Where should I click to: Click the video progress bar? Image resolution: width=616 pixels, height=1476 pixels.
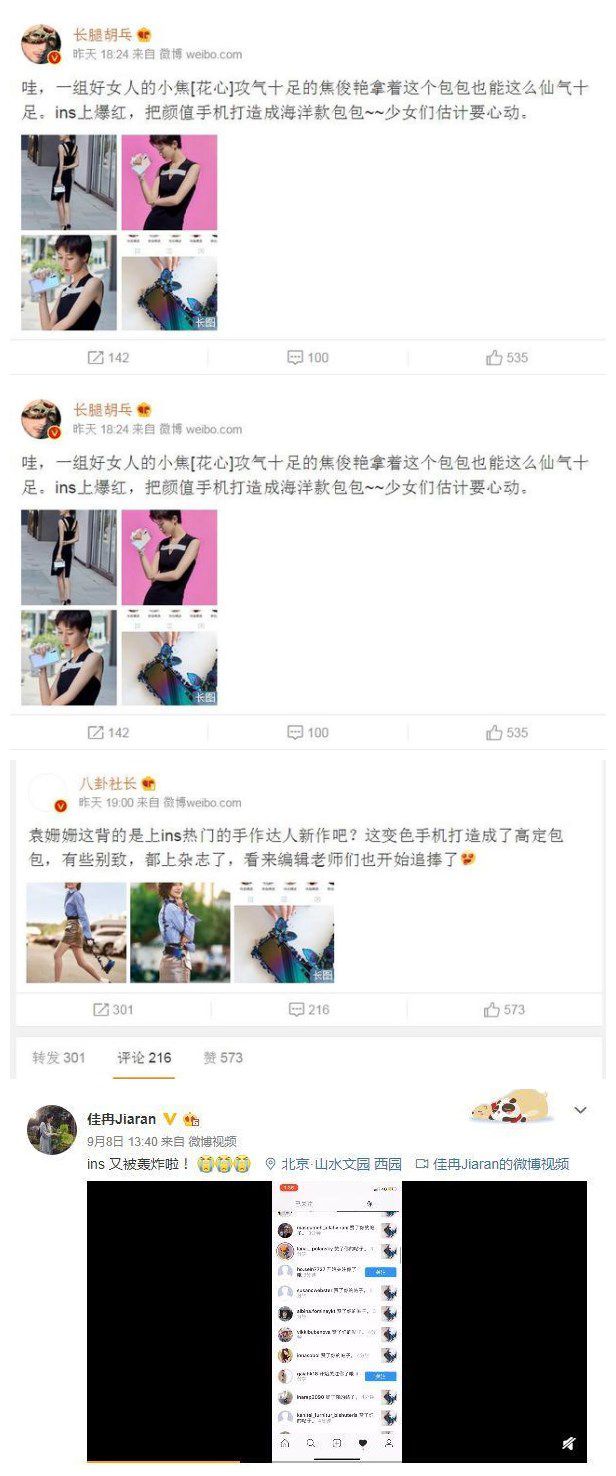337,1464
